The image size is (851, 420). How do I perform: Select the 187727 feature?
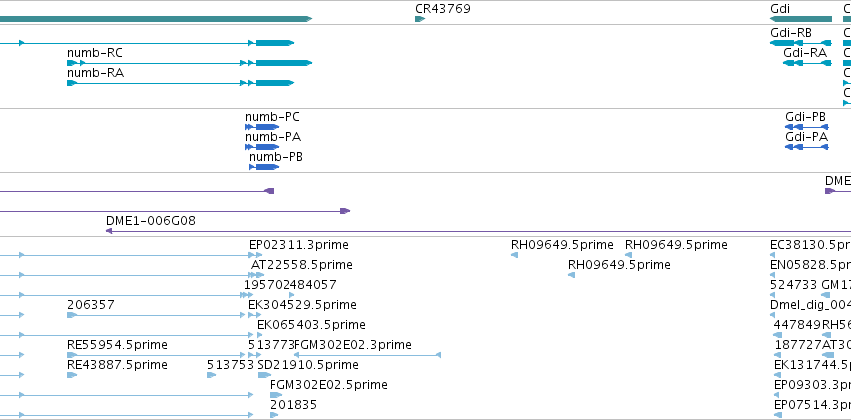777,355
